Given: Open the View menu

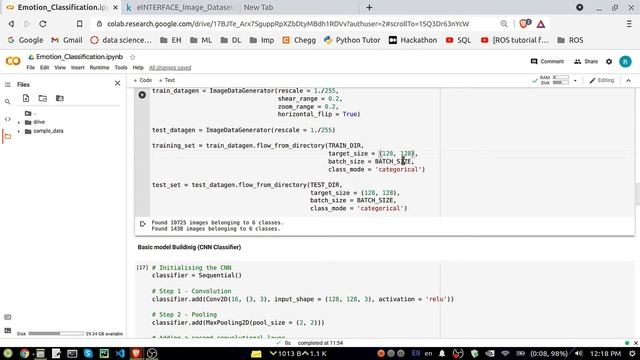Looking at the screenshot, I should (x=60, y=68).
